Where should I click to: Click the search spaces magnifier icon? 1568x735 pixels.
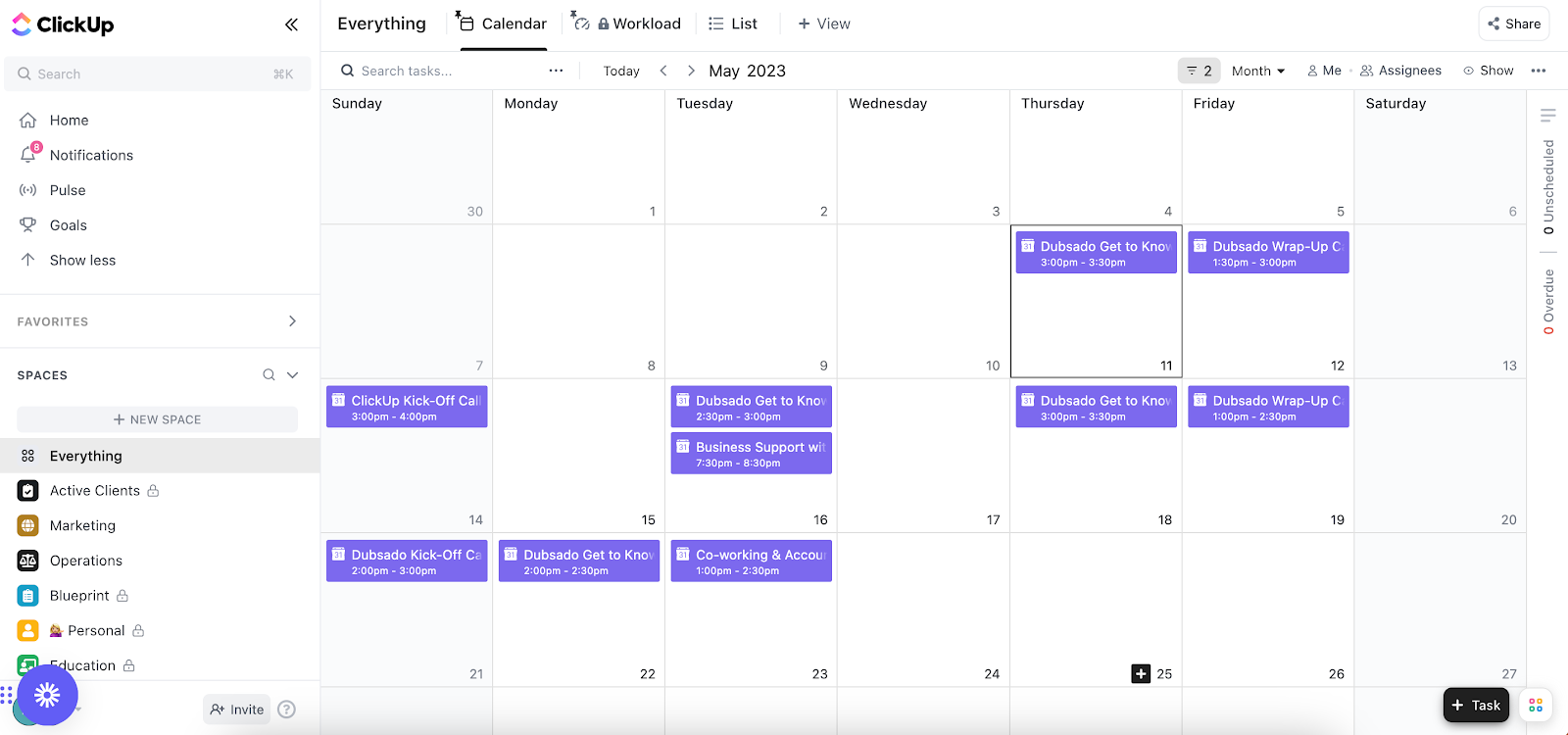[x=269, y=374]
